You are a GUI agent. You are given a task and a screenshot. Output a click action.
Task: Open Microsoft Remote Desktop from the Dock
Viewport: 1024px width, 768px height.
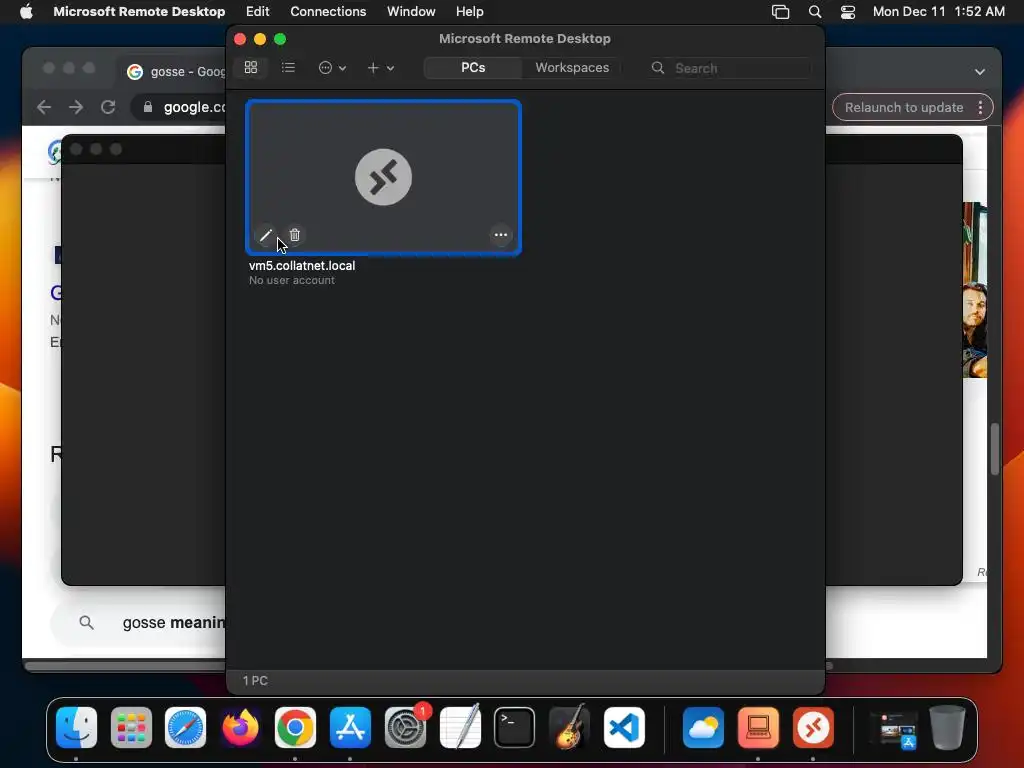coord(813,728)
